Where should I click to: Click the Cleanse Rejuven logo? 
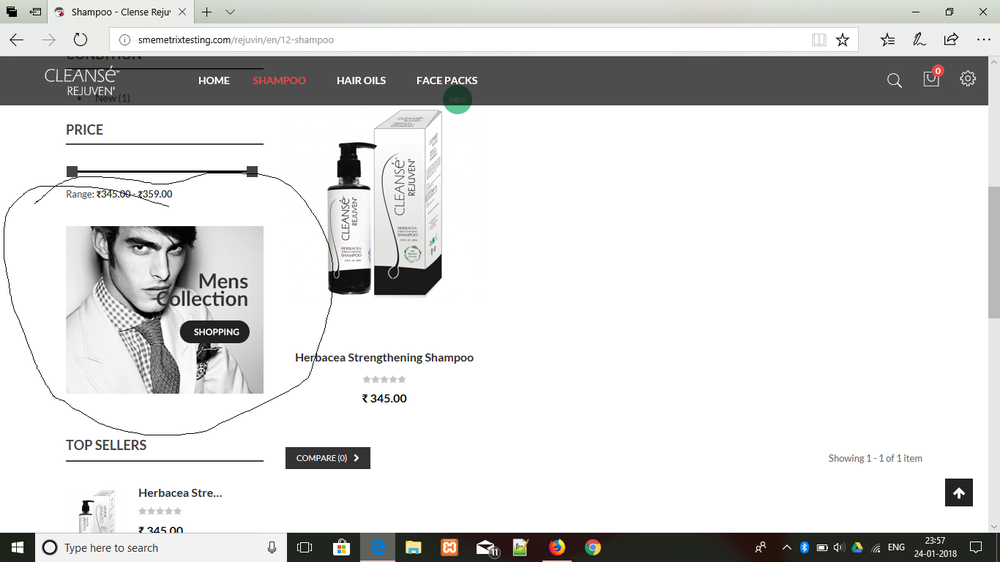click(x=82, y=81)
